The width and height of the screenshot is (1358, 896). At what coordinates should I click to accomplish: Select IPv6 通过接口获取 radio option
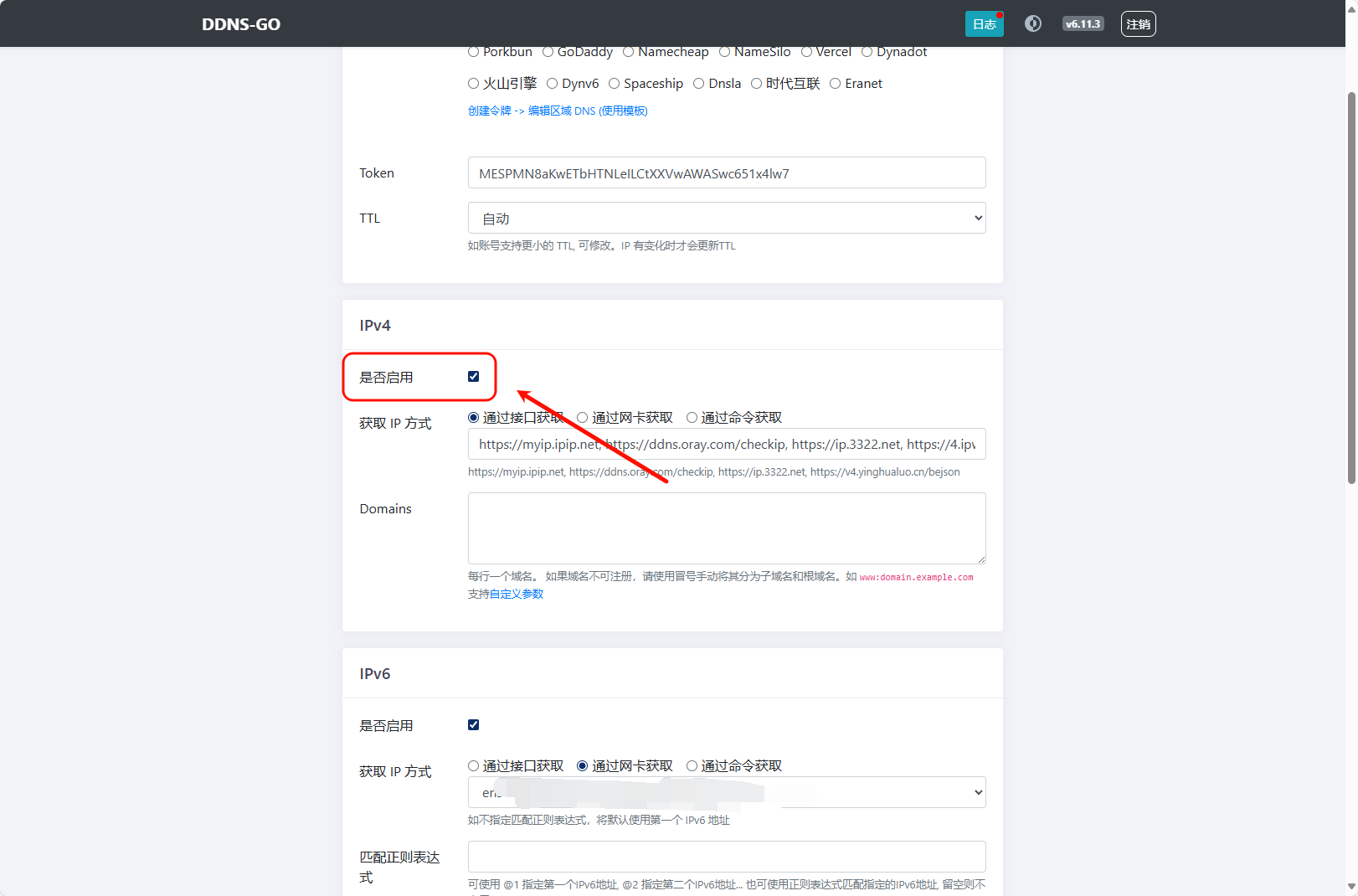tap(474, 766)
